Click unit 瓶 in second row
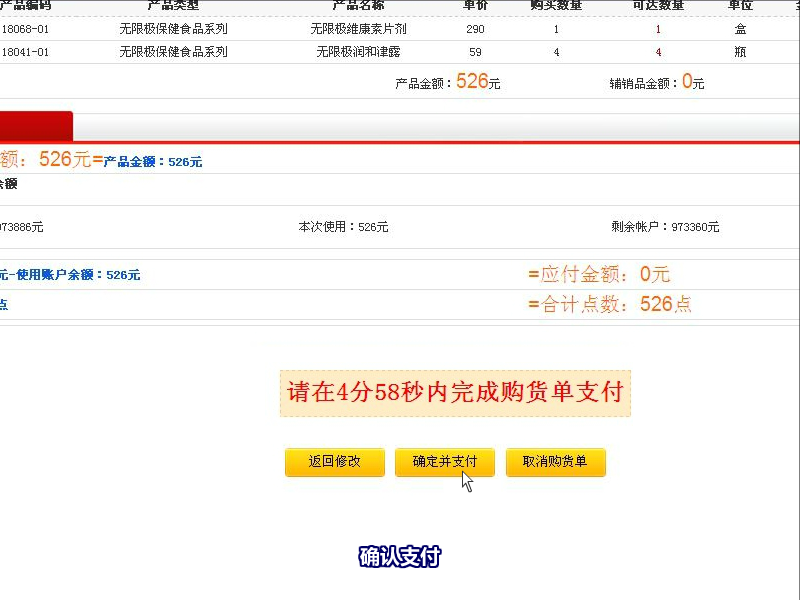This screenshot has height=600, width=800. [x=740, y=52]
